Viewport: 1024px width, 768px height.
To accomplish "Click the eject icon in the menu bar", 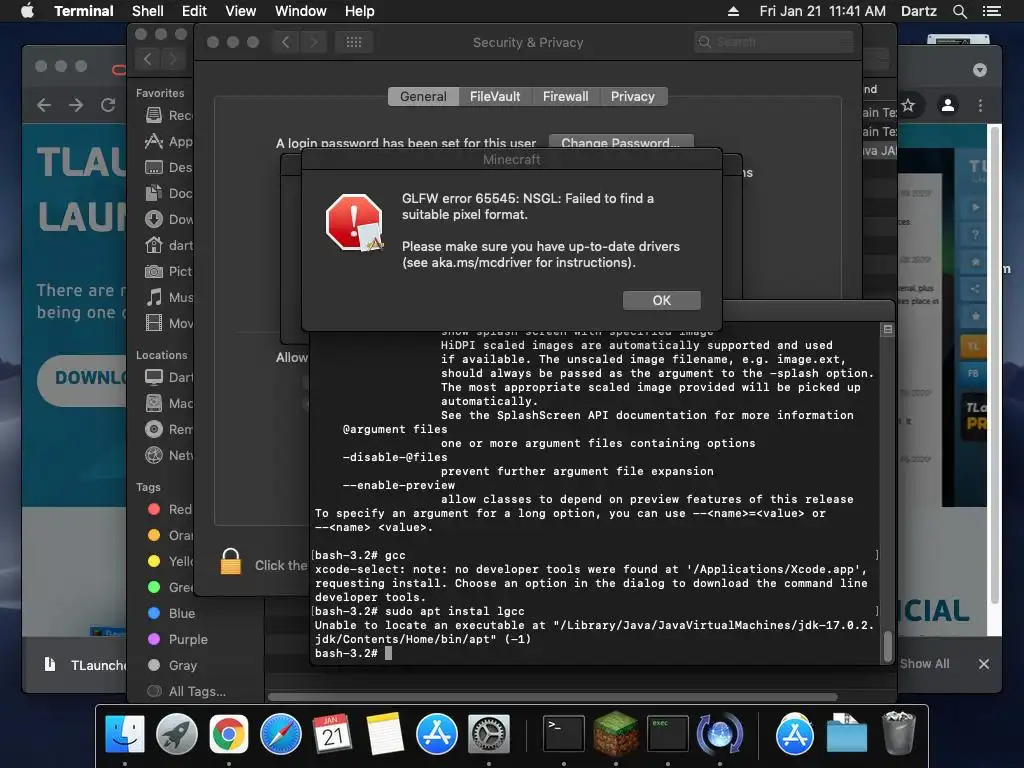I will (733, 11).
